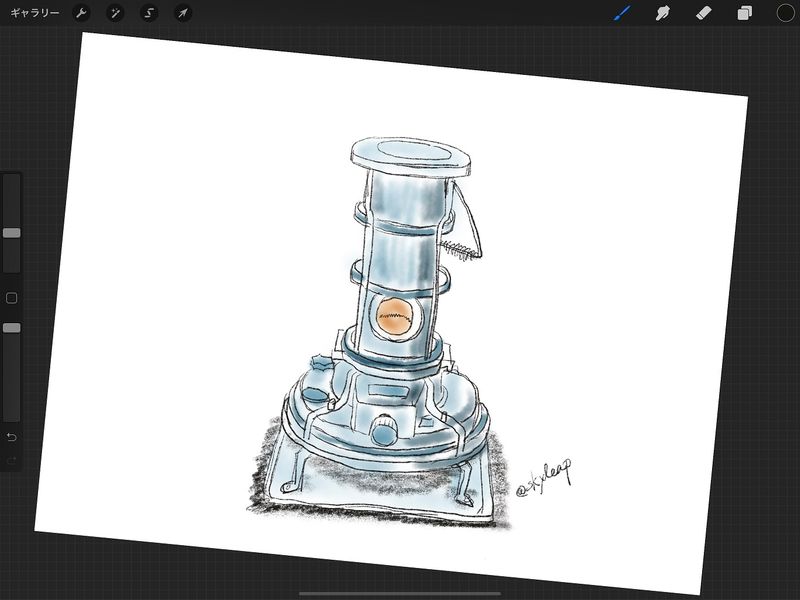Tap the square Modify button in sidebar
The height and width of the screenshot is (600, 800).
point(11,298)
